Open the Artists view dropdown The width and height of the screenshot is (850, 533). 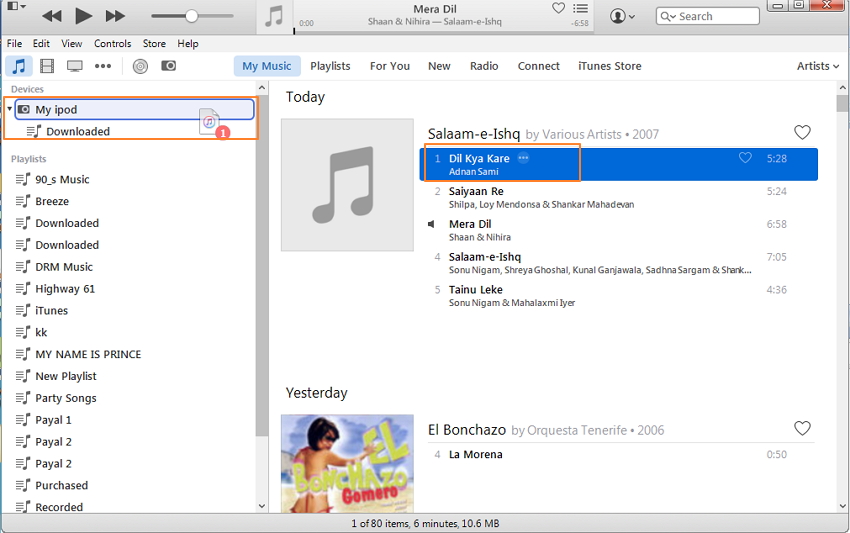coord(817,66)
